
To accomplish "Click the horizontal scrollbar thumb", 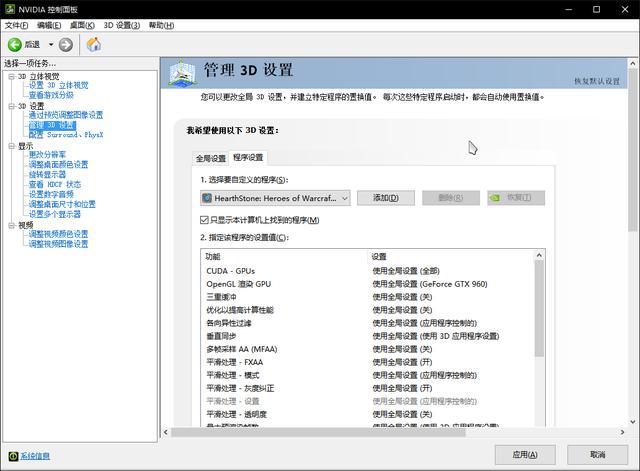I will 318,432.
